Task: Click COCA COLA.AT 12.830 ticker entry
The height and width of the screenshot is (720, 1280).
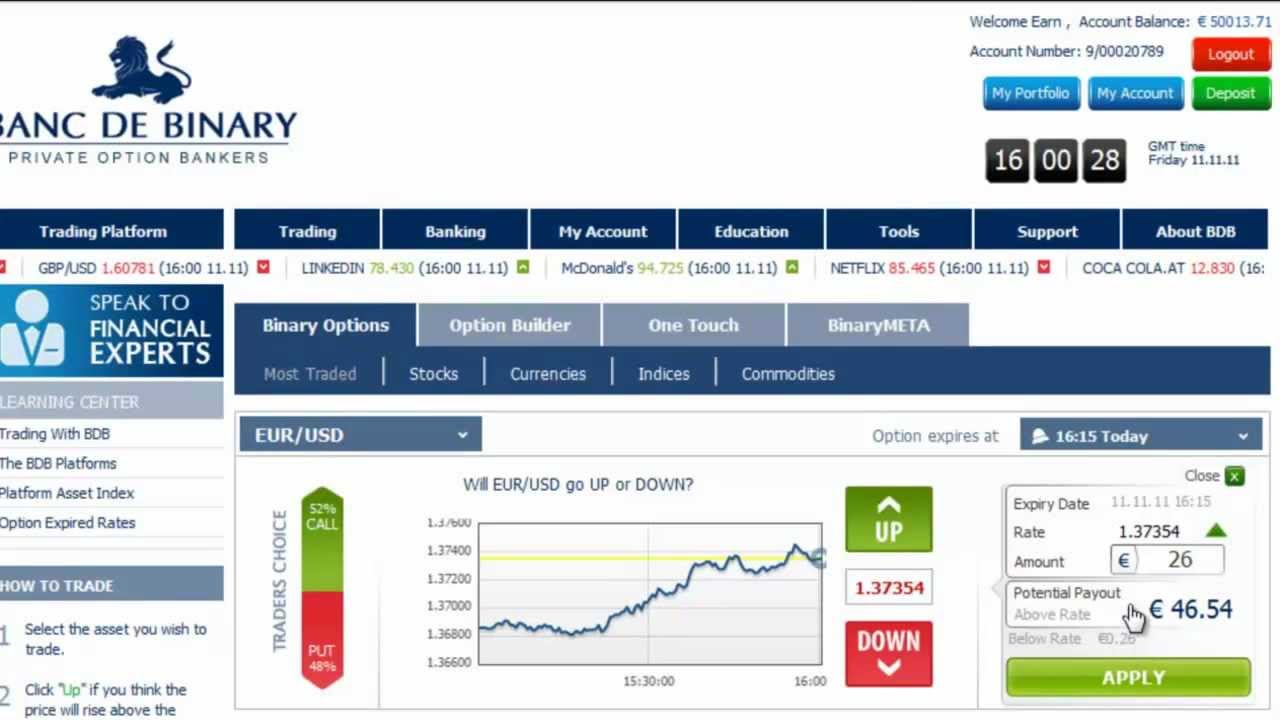Action: pyautogui.click(x=1172, y=268)
